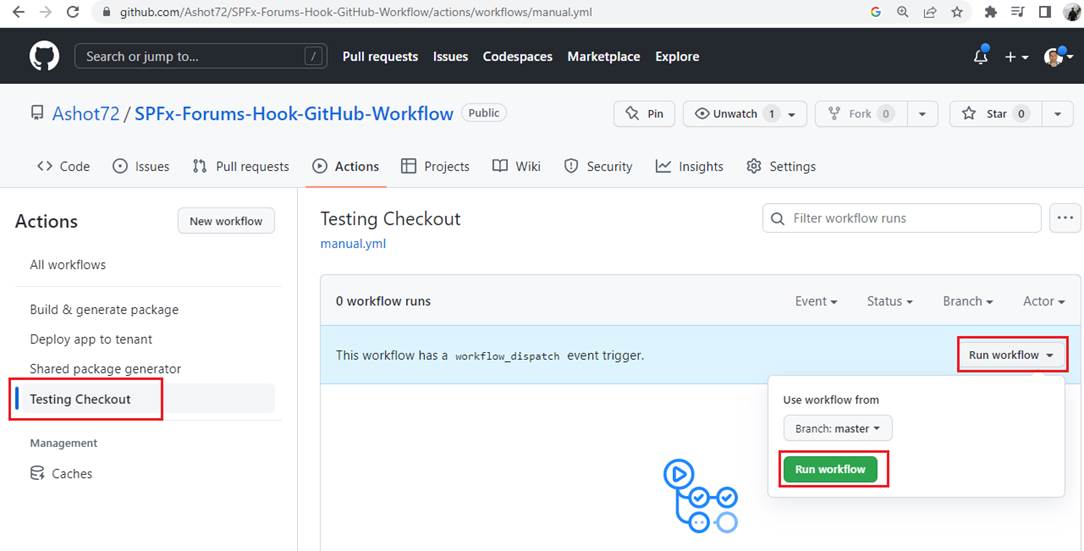
Task: Open the Pull requests repository tab
Action: pyautogui.click(x=240, y=166)
